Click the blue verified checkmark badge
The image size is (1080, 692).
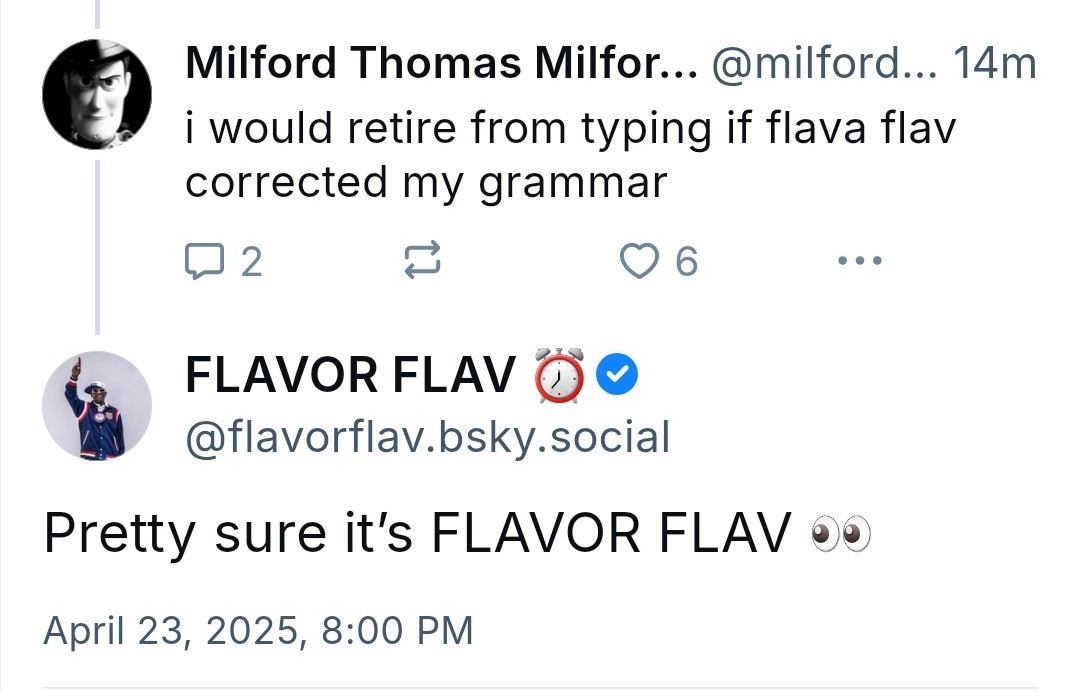(617, 374)
